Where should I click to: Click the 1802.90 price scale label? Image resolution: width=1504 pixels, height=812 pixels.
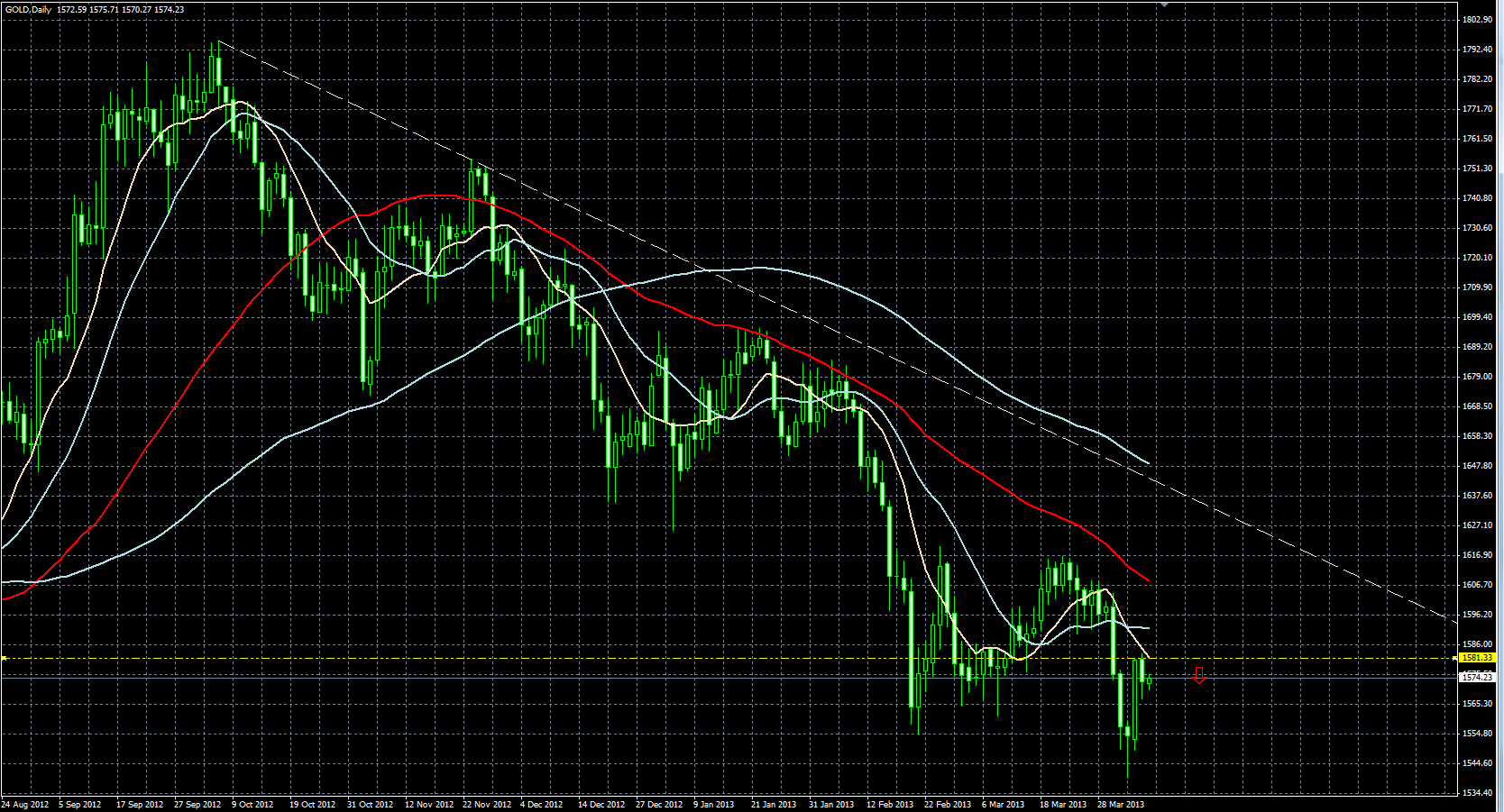[1477, 20]
